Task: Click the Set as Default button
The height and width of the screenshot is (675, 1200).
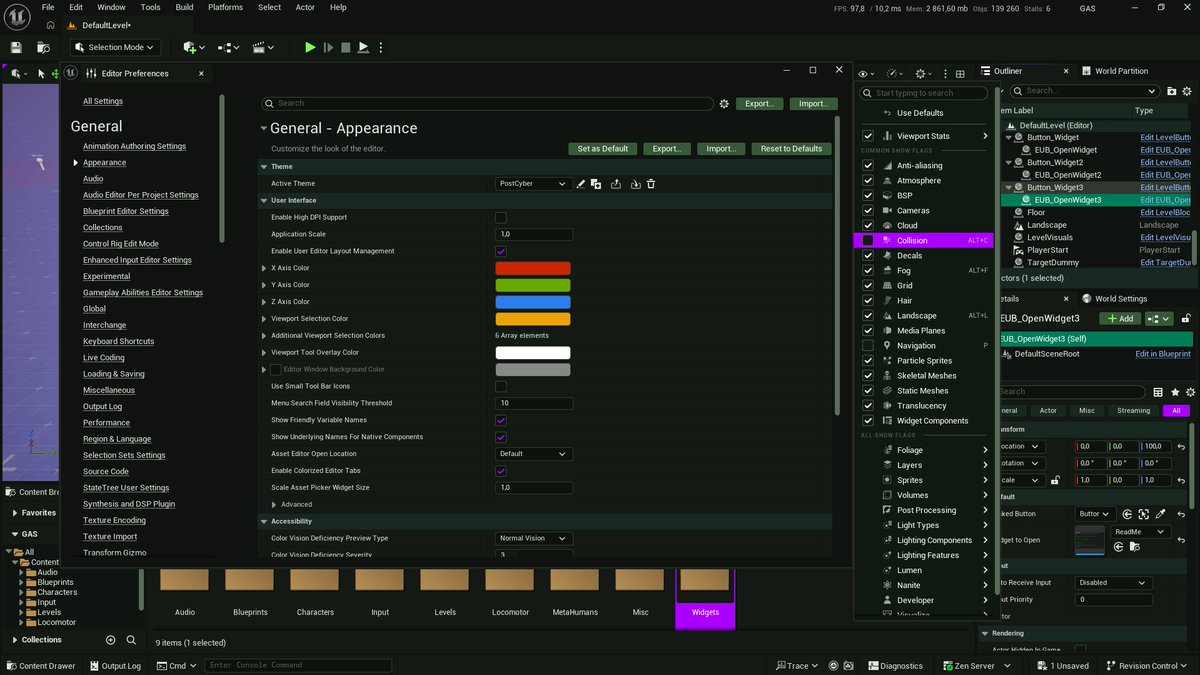Action: pyautogui.click(x=603, y=148)
